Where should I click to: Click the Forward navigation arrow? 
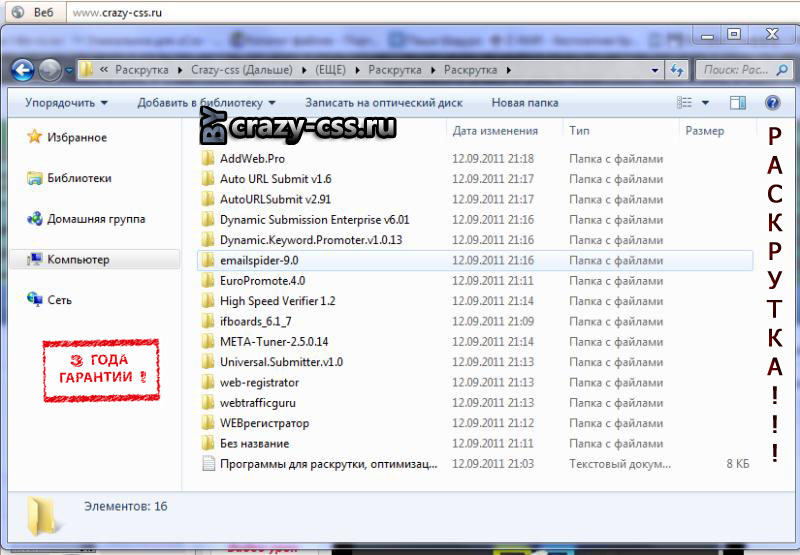(50, 70)
